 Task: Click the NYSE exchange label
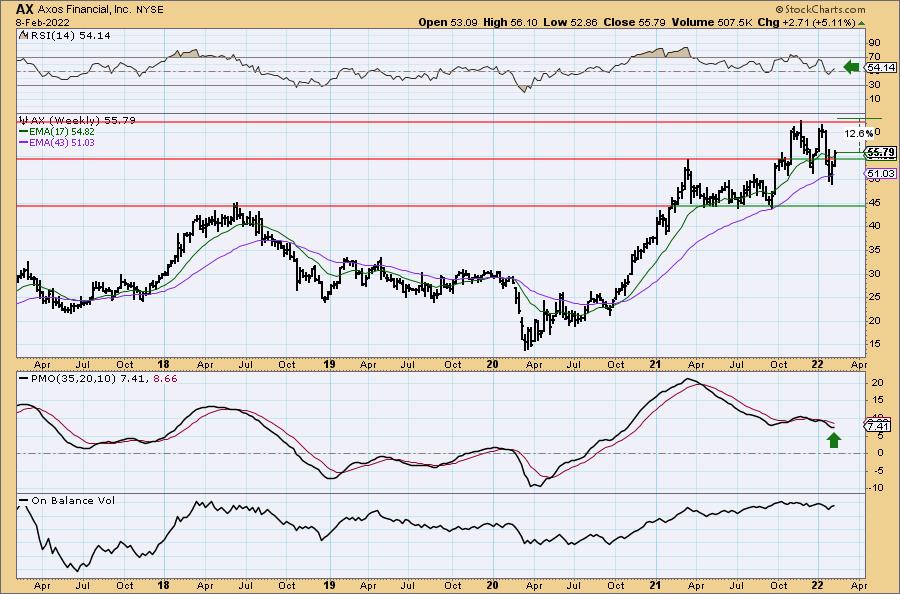(x=149, y=10)
